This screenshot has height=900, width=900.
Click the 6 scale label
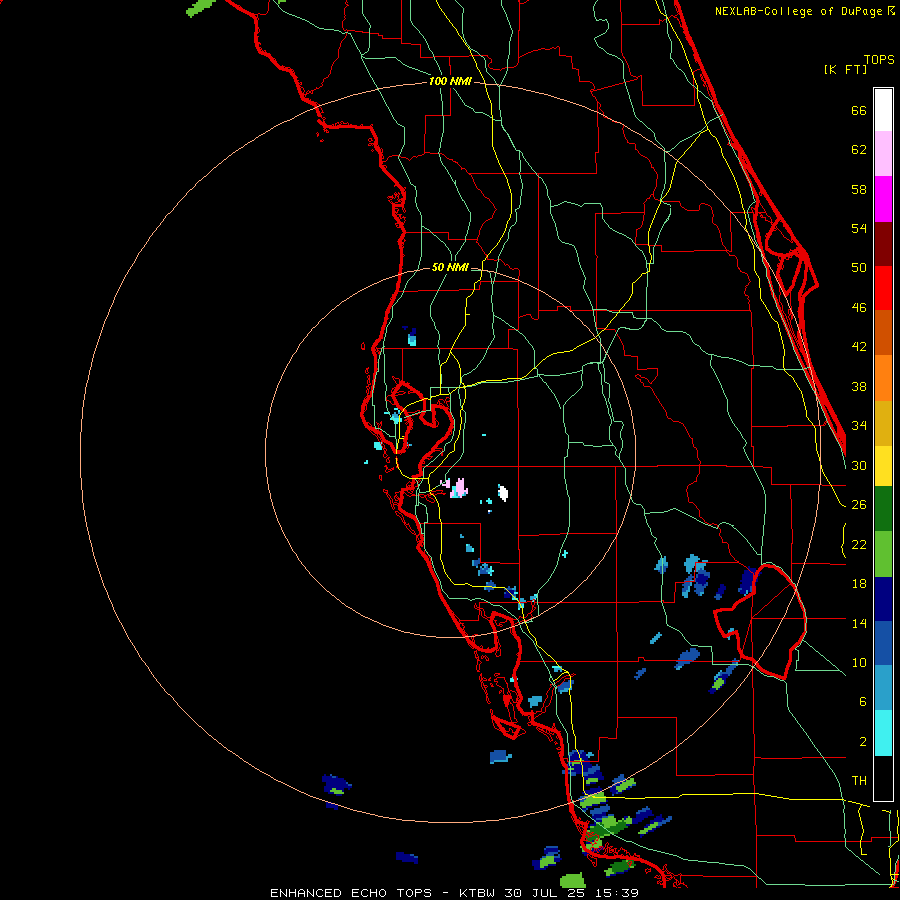pos(862,701)
